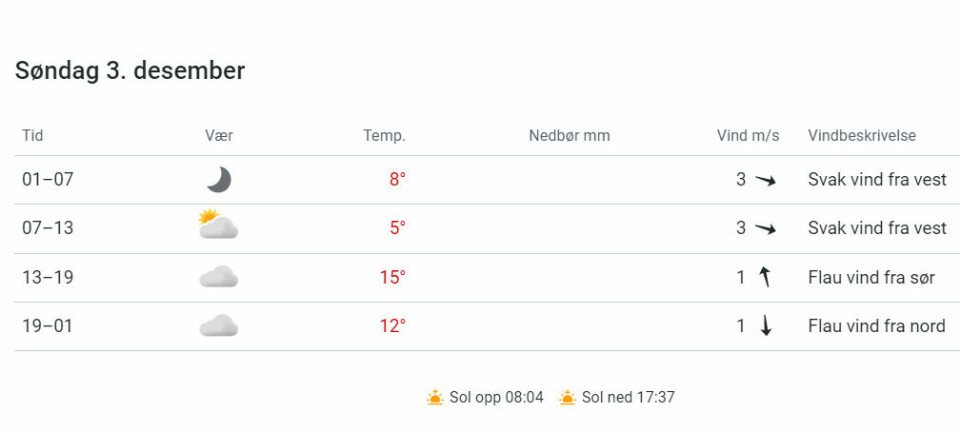This screenshot has width=960, height=432.
Task: Click the Sol opp 08:04 text
Action: [496, 398]
